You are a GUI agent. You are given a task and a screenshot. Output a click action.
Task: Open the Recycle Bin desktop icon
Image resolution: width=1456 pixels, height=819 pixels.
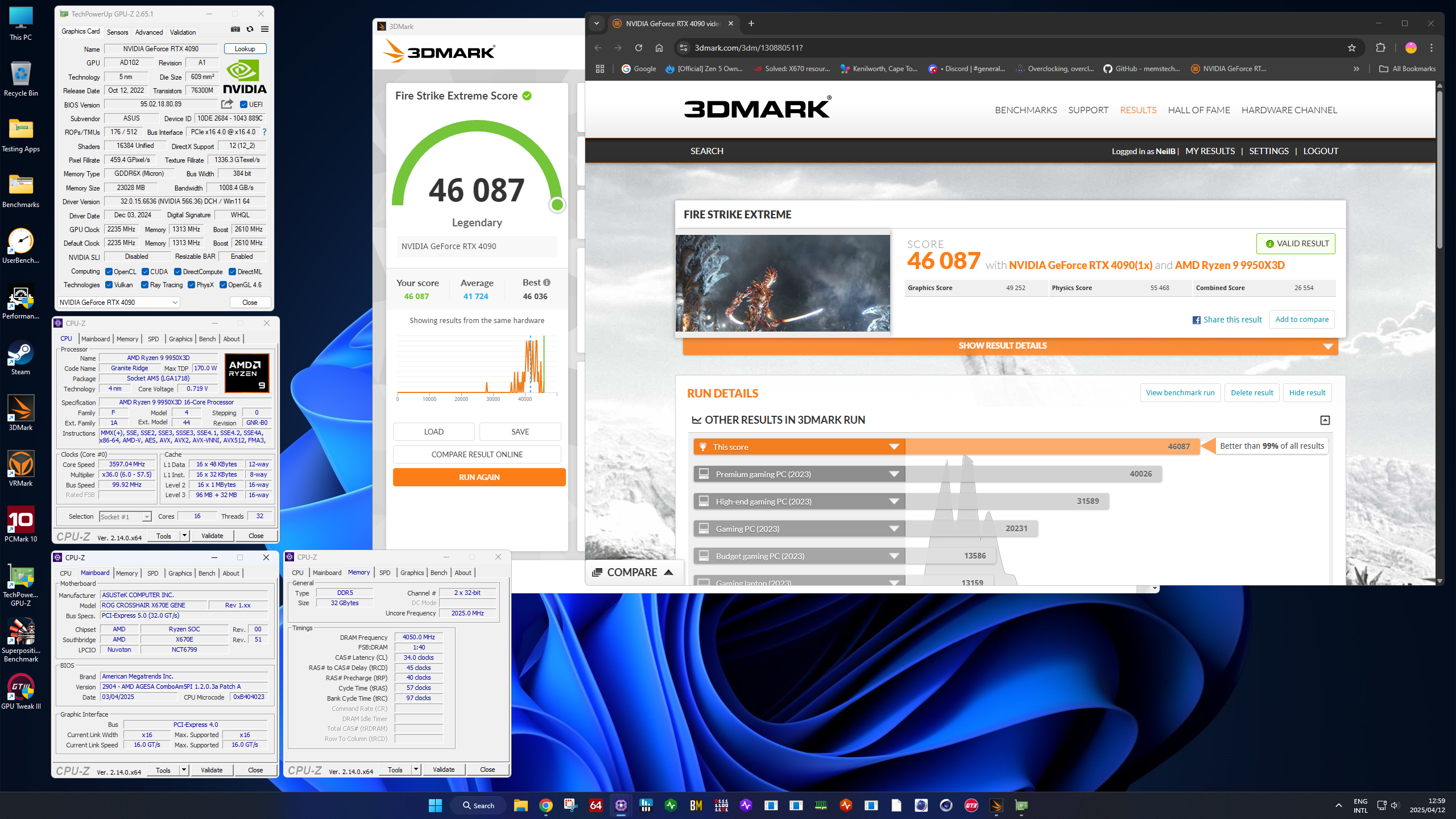coord(21,79)
